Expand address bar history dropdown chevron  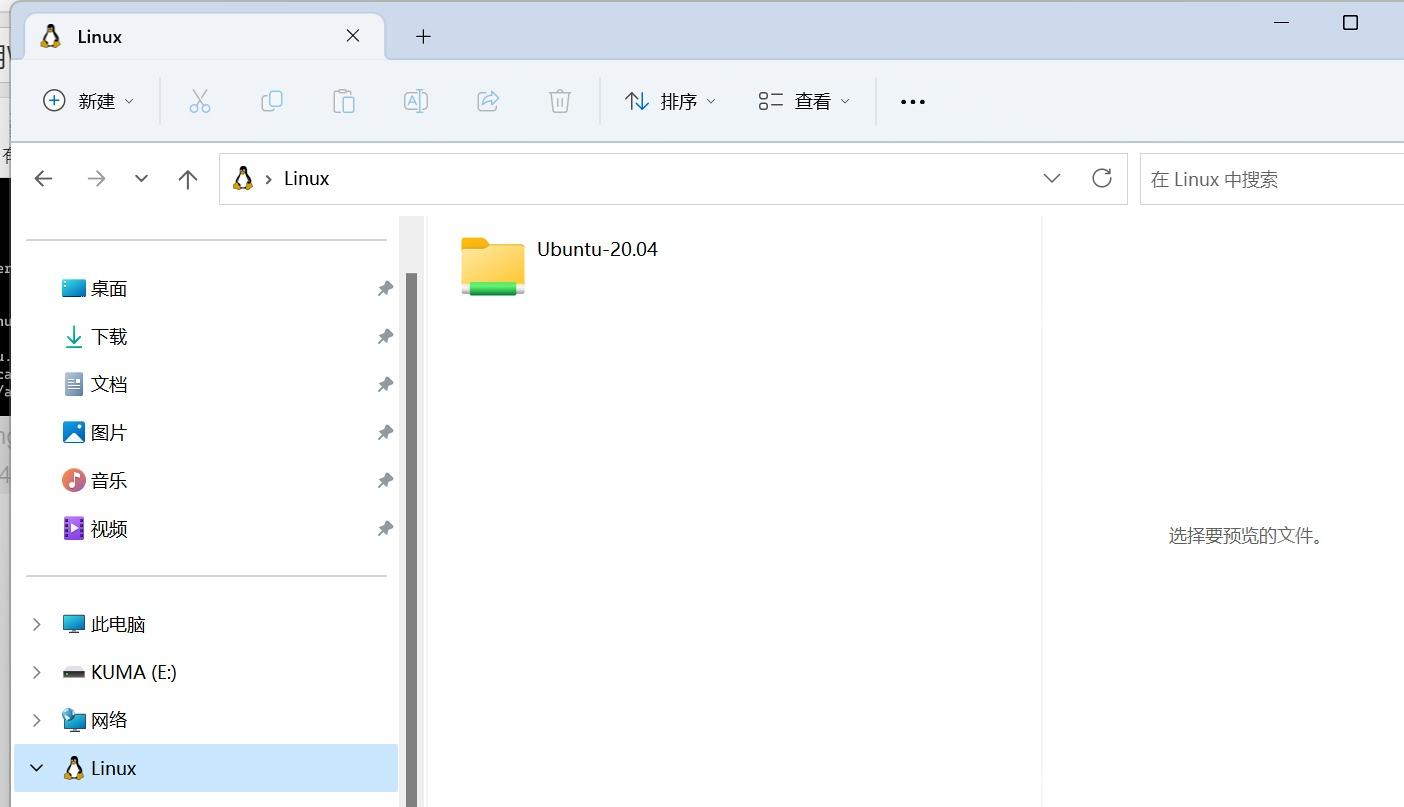tap(1052, 178)
